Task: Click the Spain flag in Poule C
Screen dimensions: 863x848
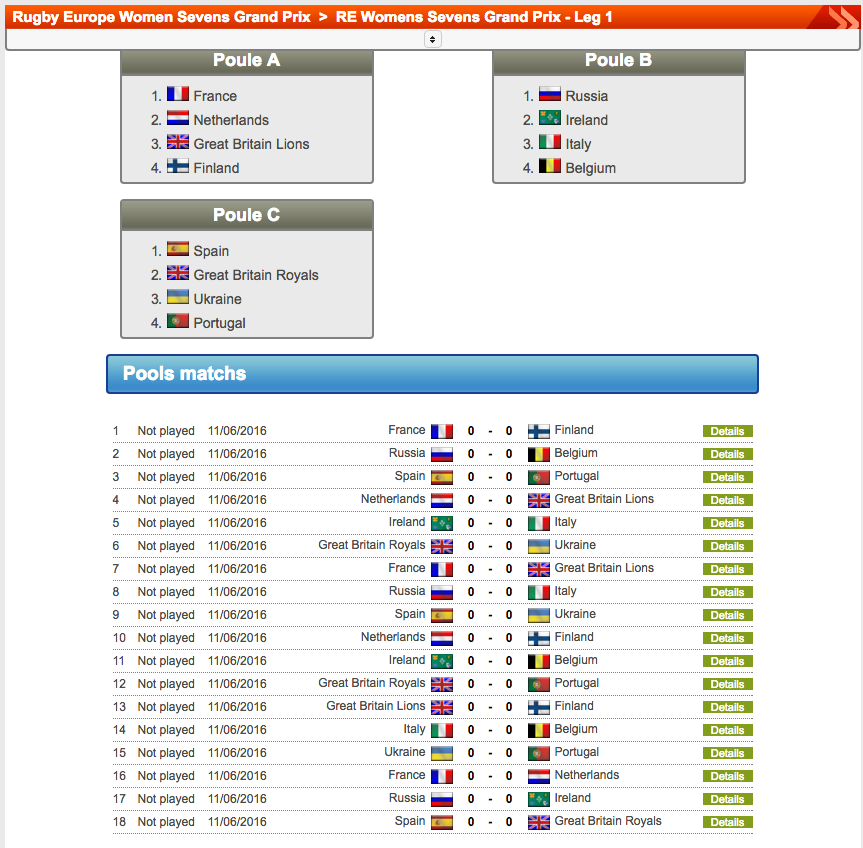Action: 178,250
